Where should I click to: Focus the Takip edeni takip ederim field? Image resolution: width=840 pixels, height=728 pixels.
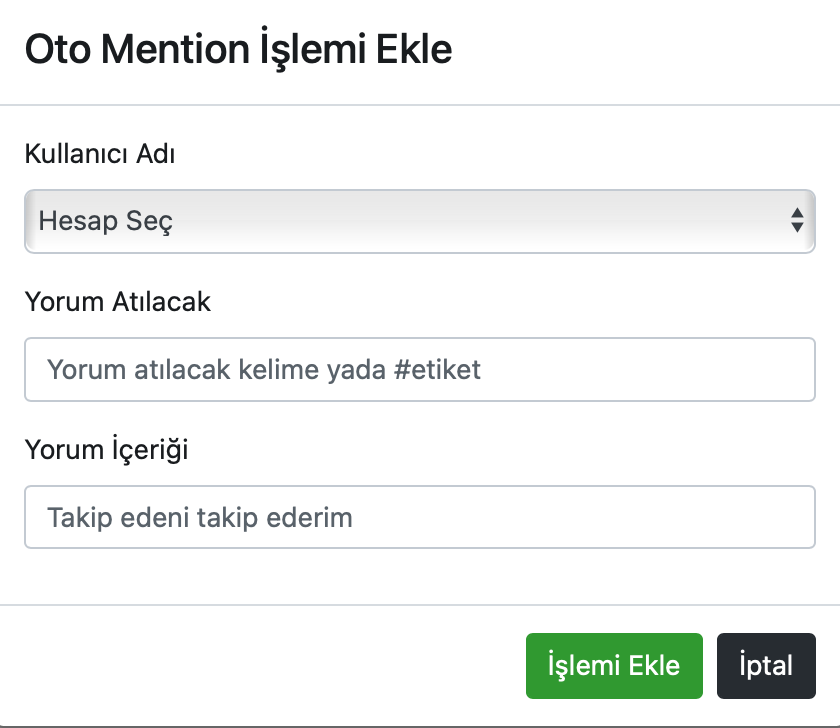419,517
